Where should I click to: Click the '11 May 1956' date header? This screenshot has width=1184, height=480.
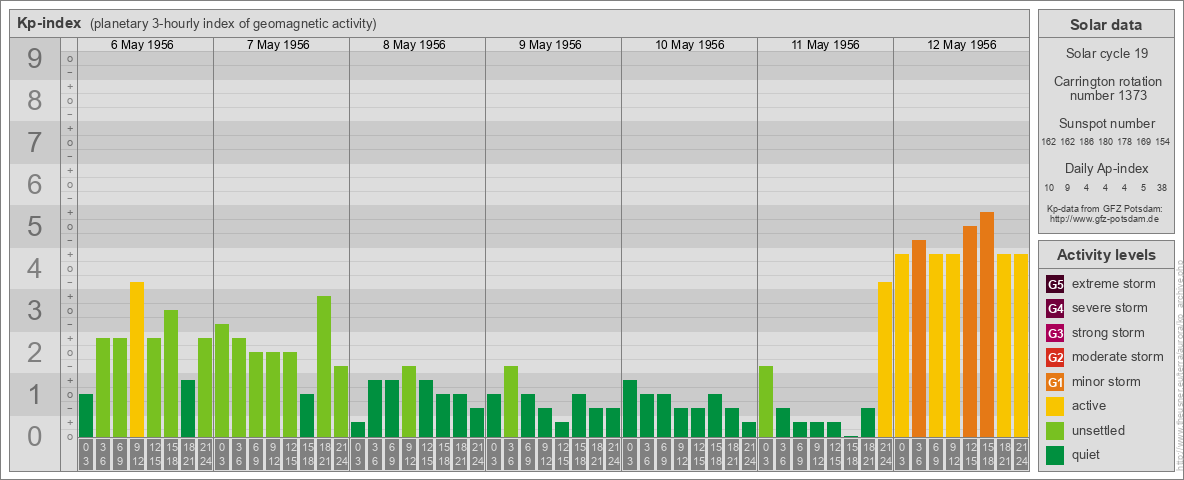[825, 45]
